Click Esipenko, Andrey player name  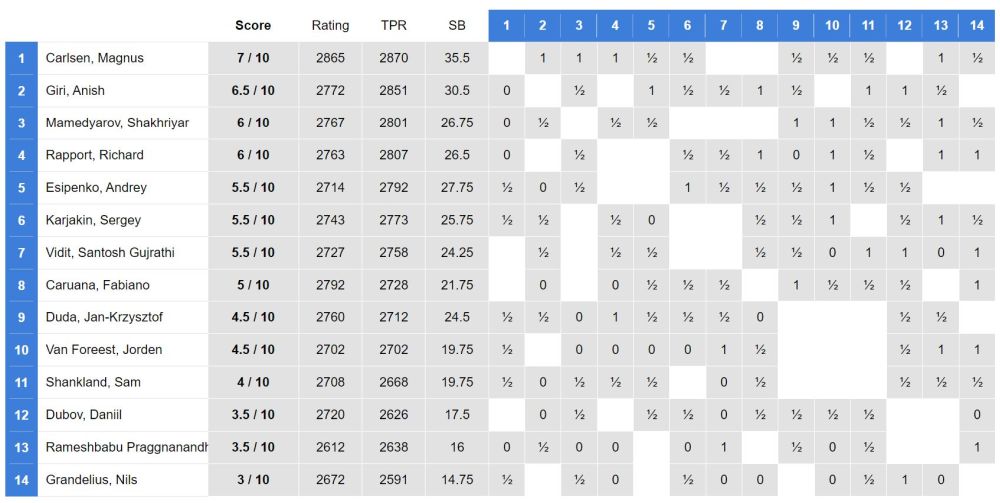(96, 187)
